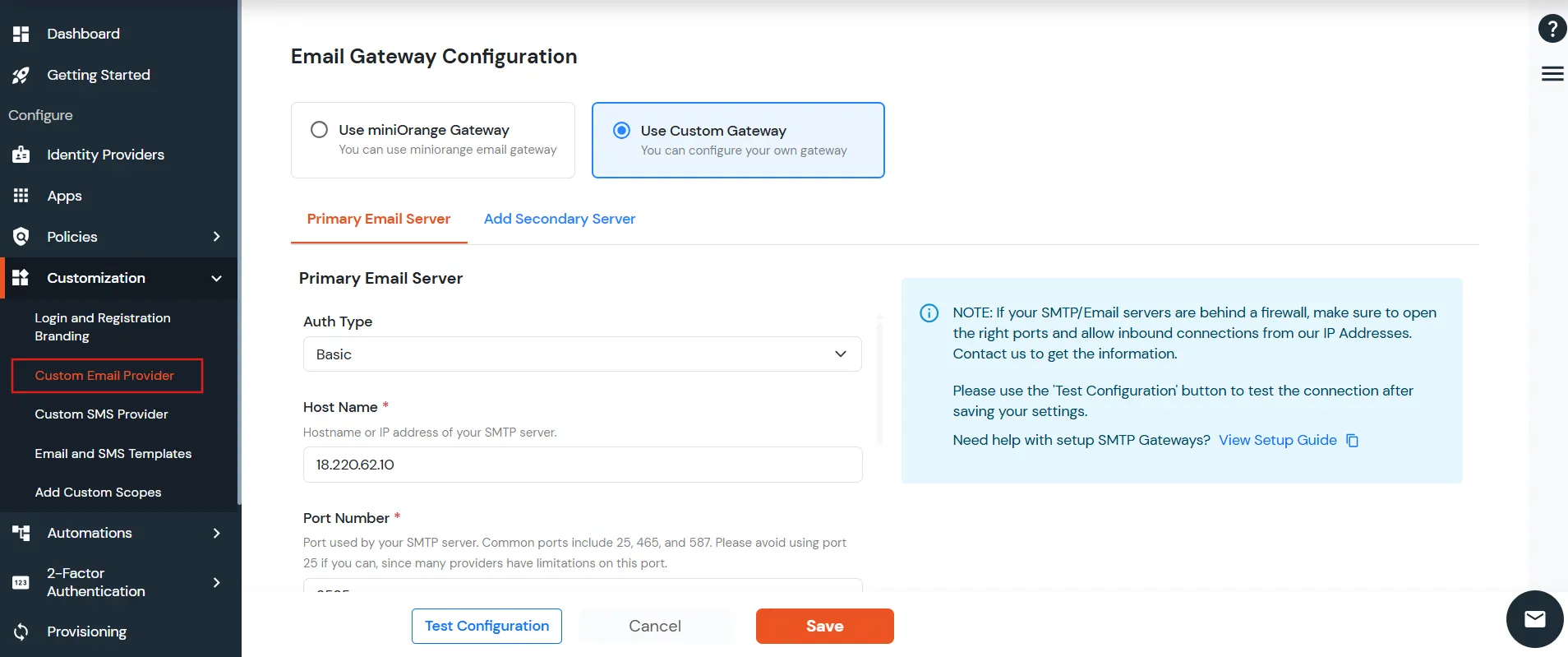Screen dimensions: 1568x657
Task: Click the Dashboard grid icon
Action: click(x=21, y=34)
